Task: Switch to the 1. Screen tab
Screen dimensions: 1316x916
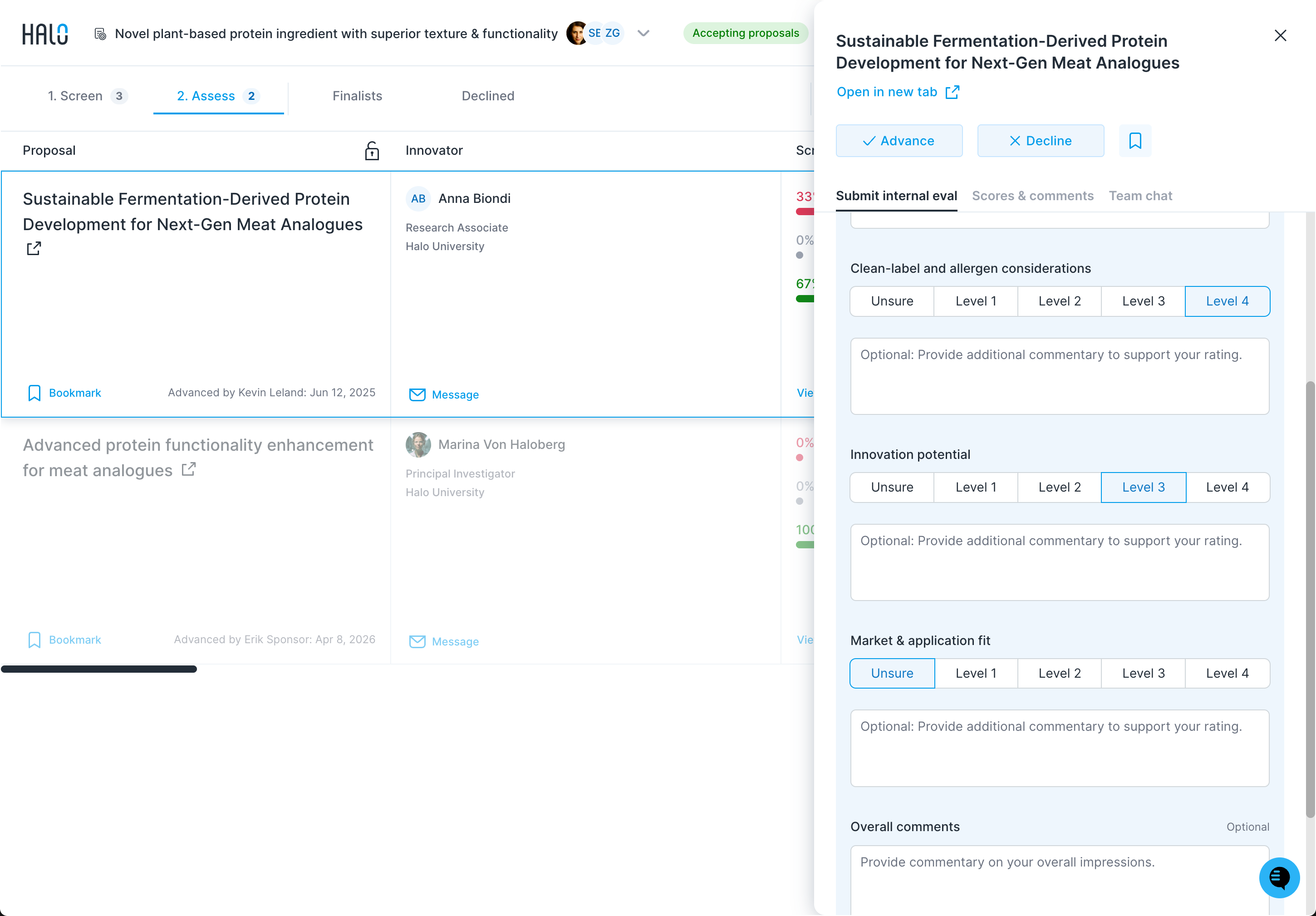Action: tap(87, 96)
